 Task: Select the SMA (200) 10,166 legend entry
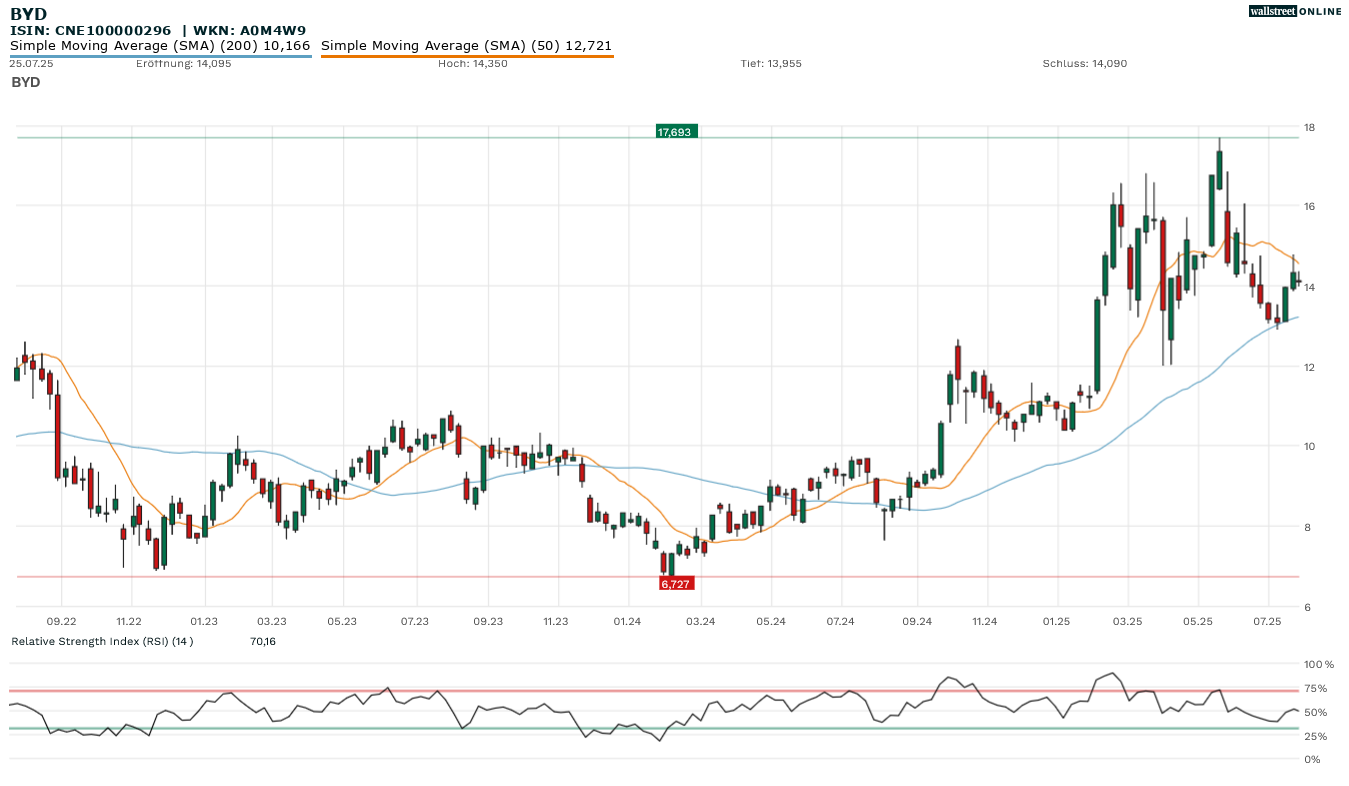(x=160, y=46)
